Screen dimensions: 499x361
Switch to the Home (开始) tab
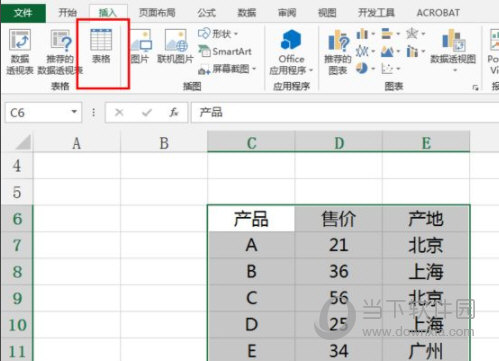[x=68, y=13]
